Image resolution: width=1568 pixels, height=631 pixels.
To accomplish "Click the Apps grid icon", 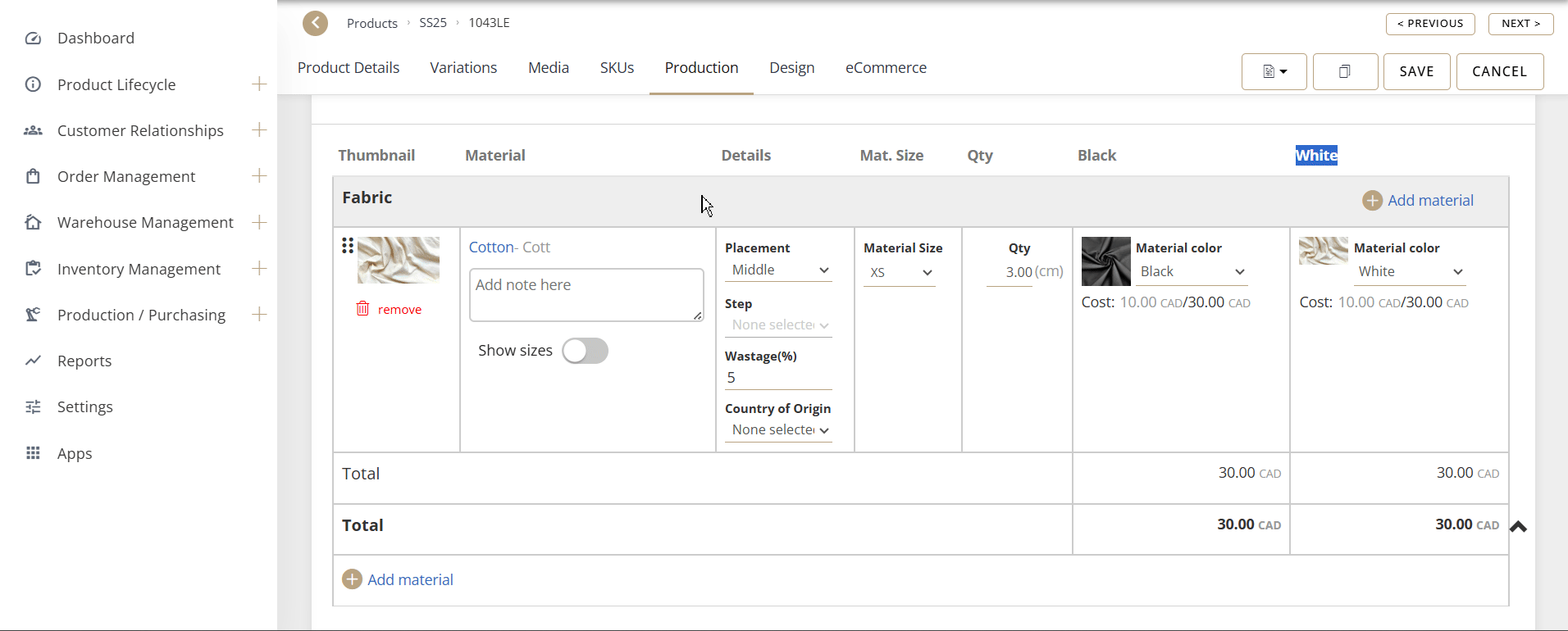I will click(x=33, y=453).
